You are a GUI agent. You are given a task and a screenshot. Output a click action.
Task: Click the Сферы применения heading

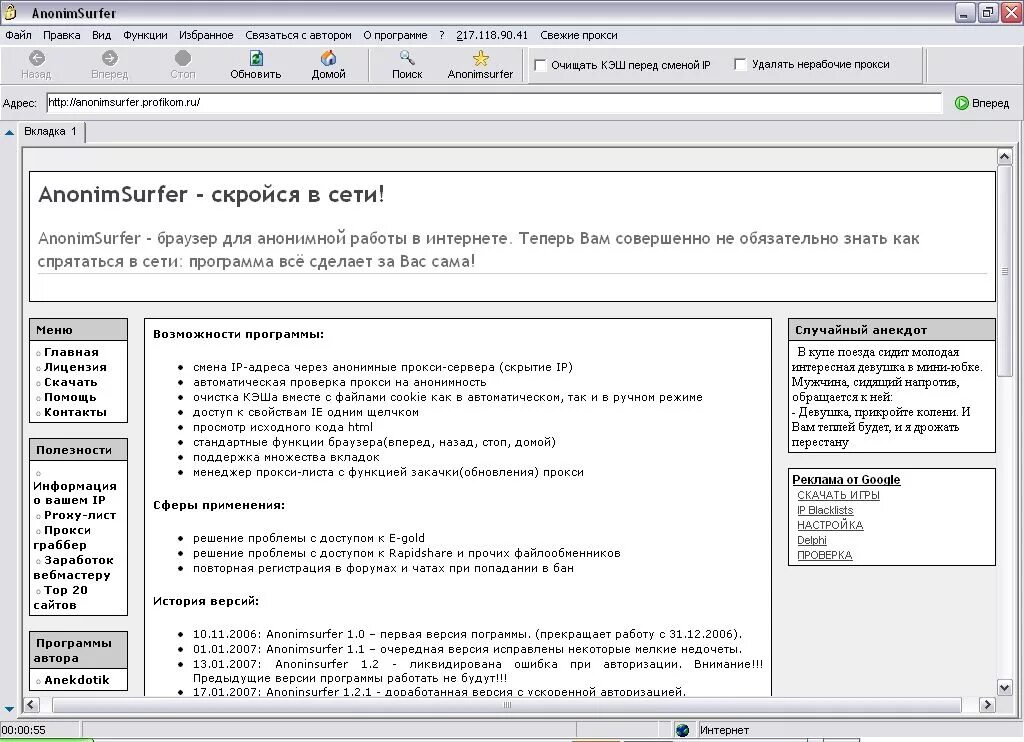tap(219, 506)
